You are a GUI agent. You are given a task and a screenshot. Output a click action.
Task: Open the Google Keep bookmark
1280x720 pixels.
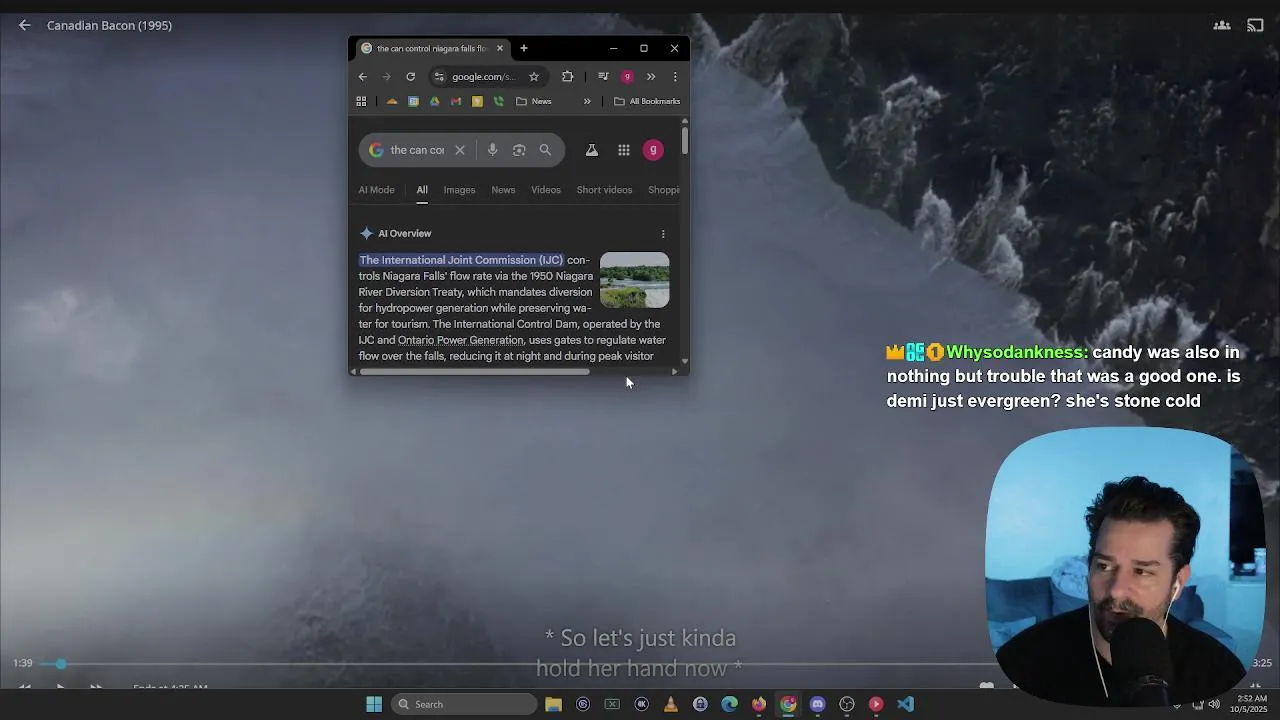pos(477,101)
